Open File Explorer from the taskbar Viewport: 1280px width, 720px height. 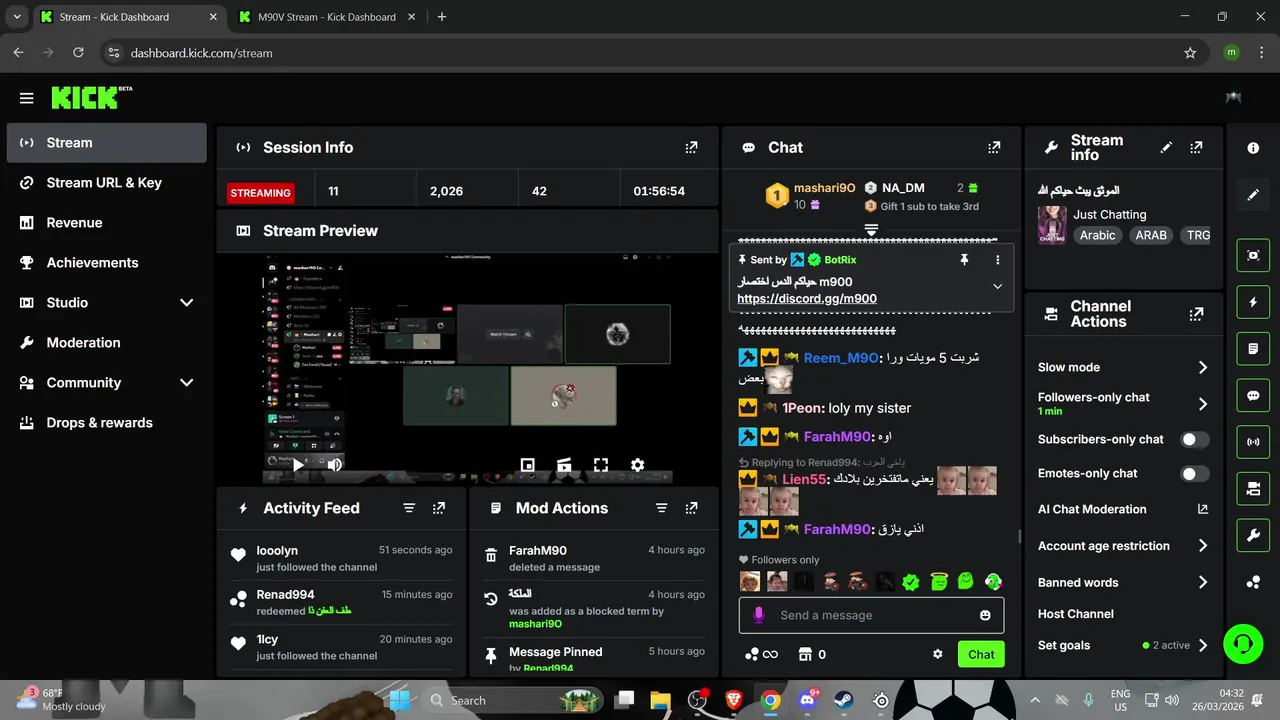[660, 700]
